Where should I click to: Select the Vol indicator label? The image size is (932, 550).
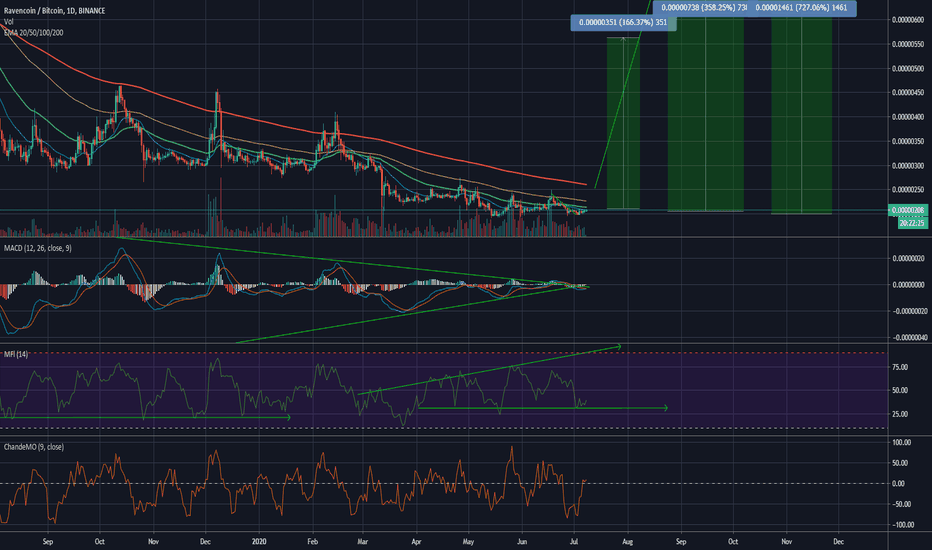click(x=8, y=21)
